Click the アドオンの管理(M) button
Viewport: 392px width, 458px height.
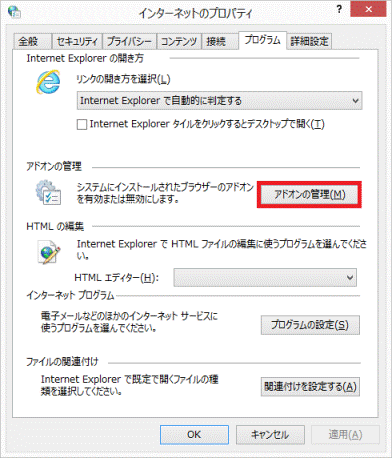point(309,195)
